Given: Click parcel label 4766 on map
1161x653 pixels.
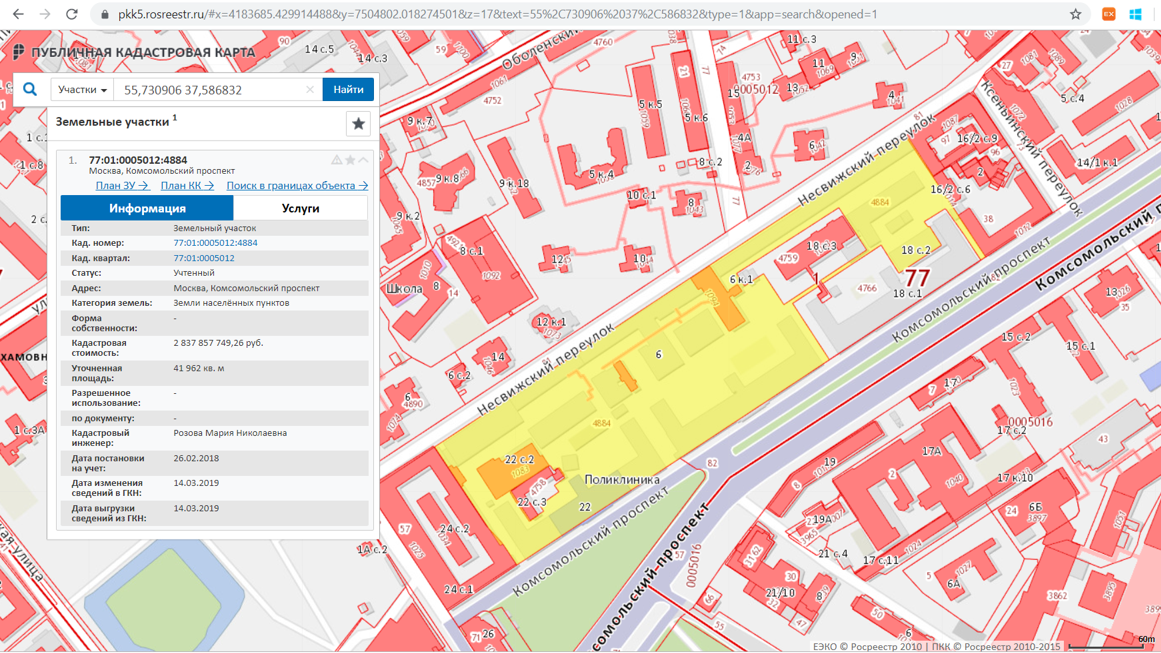Looking at the screenshot, I should [x=866, y=289].
